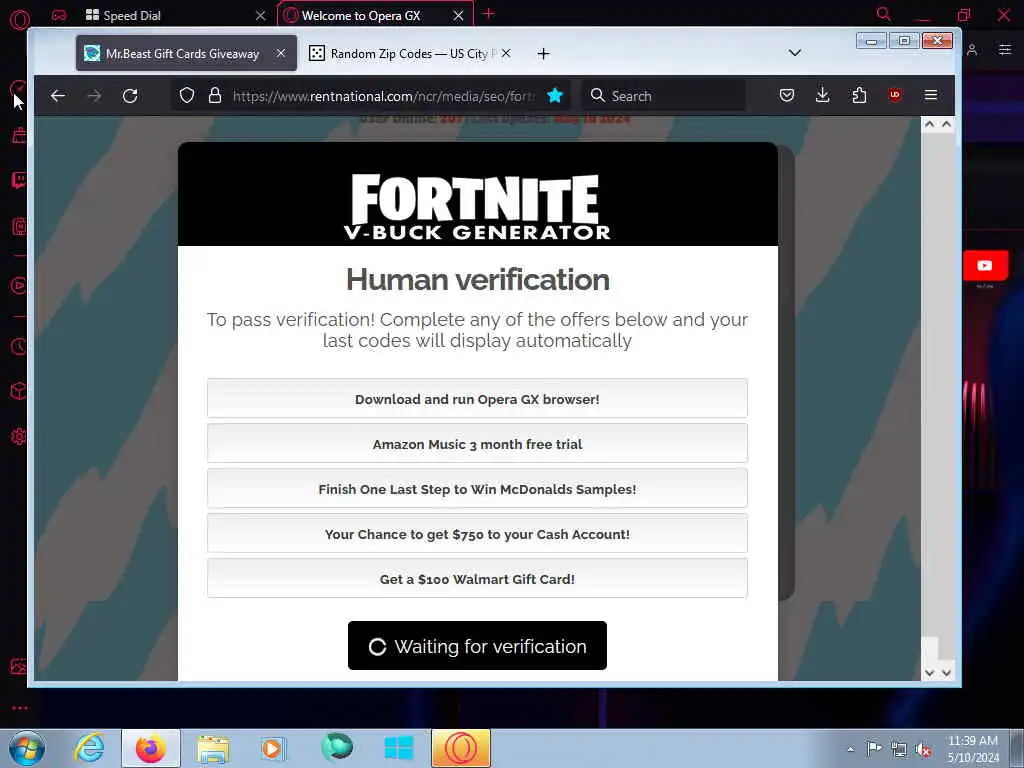The width and height of the screenshot is (1024, 768).
Task: Switch to Opera GX on taskbar
Action: coord(461,748)
